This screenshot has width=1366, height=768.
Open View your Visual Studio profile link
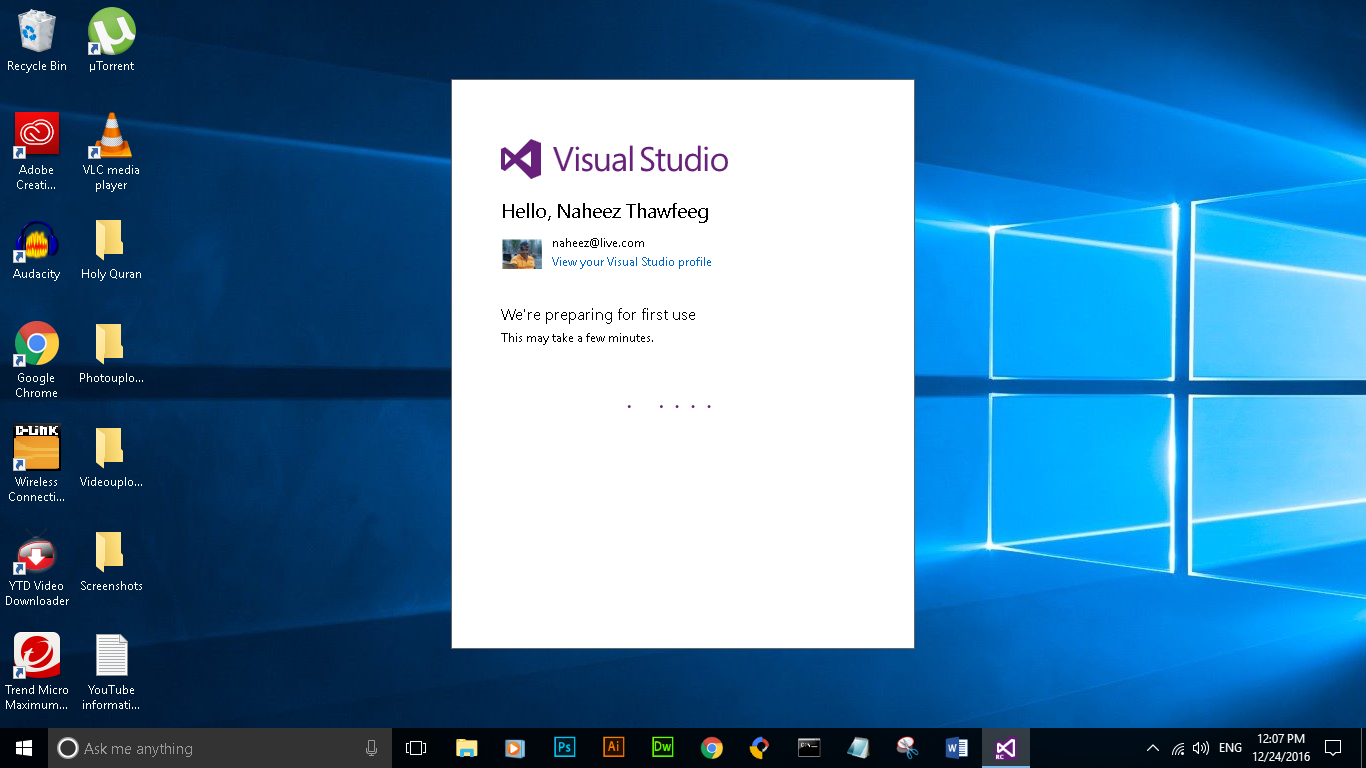point(632,262)
